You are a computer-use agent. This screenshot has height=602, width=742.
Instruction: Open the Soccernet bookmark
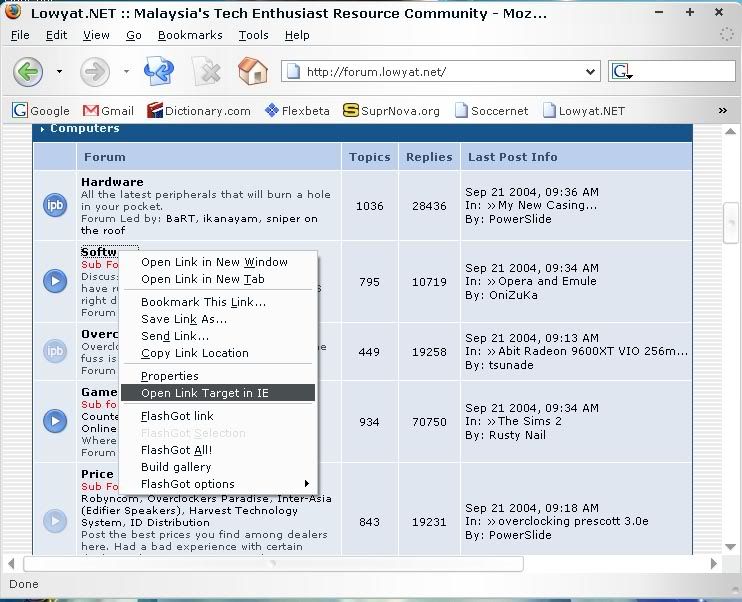[491, 111]
